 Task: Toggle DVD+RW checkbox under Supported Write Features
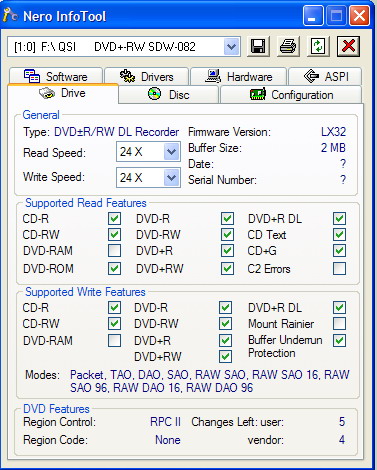click(226, 357)
